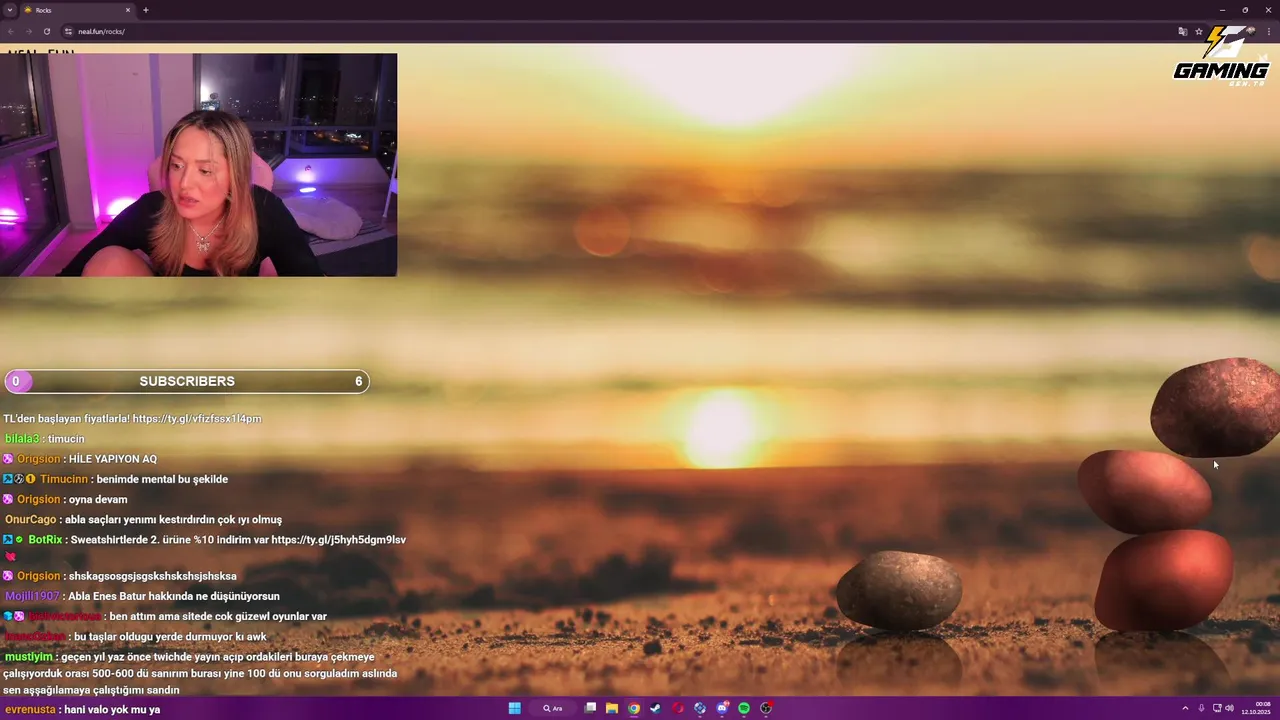Image resolution: width=1280 pixels, height=720 pixels.
Task: Pick the top speckled brown rock
Action: pyautogui.click(x=1214, y=407)
